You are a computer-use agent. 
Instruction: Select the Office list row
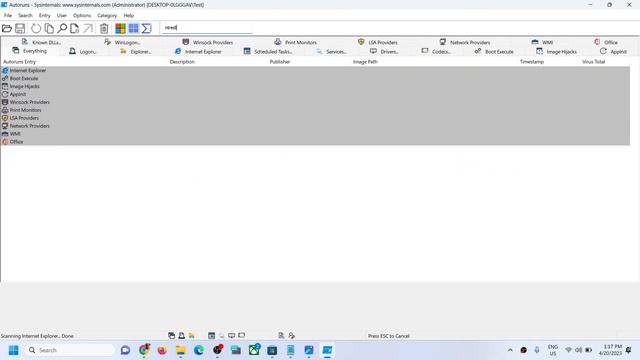coord(315,142)
